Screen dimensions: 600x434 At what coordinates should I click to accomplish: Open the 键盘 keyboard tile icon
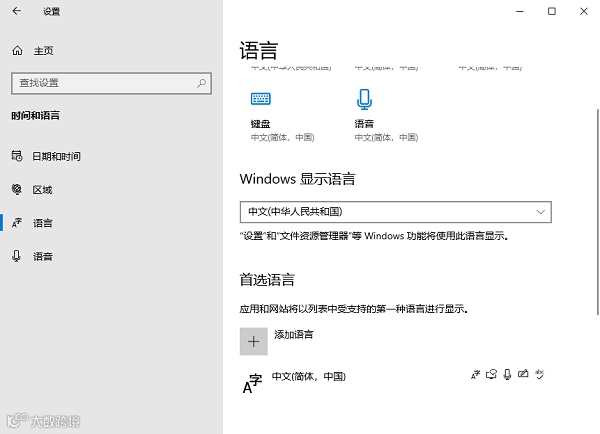(261, 98)
